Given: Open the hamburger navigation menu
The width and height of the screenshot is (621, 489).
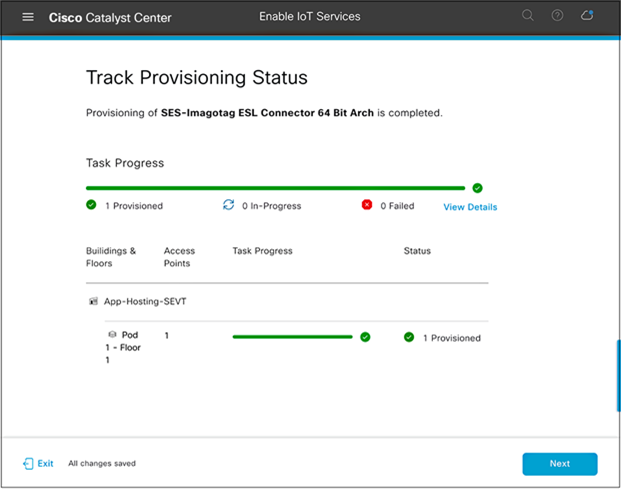Looking at the screenshot, I should pyautogui.click(x=28, y=17).
